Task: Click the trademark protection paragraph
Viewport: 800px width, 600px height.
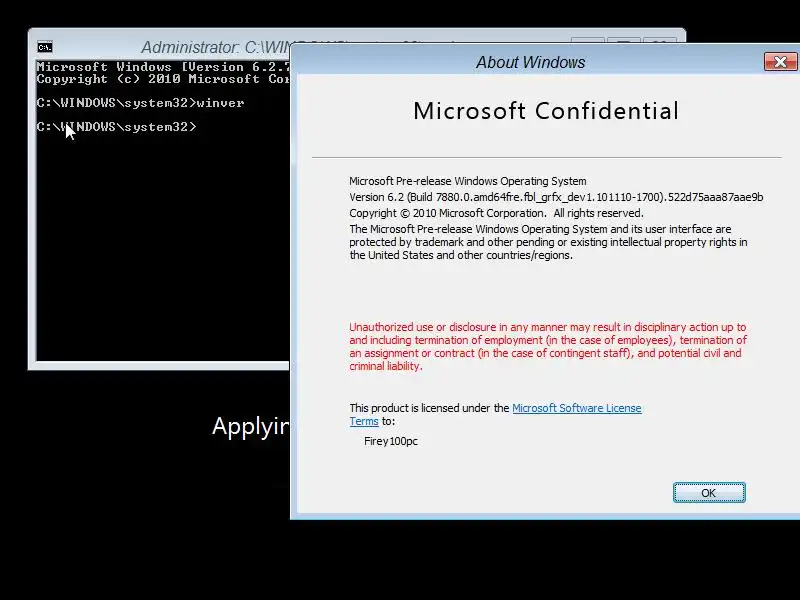Action: coord(548,242)
